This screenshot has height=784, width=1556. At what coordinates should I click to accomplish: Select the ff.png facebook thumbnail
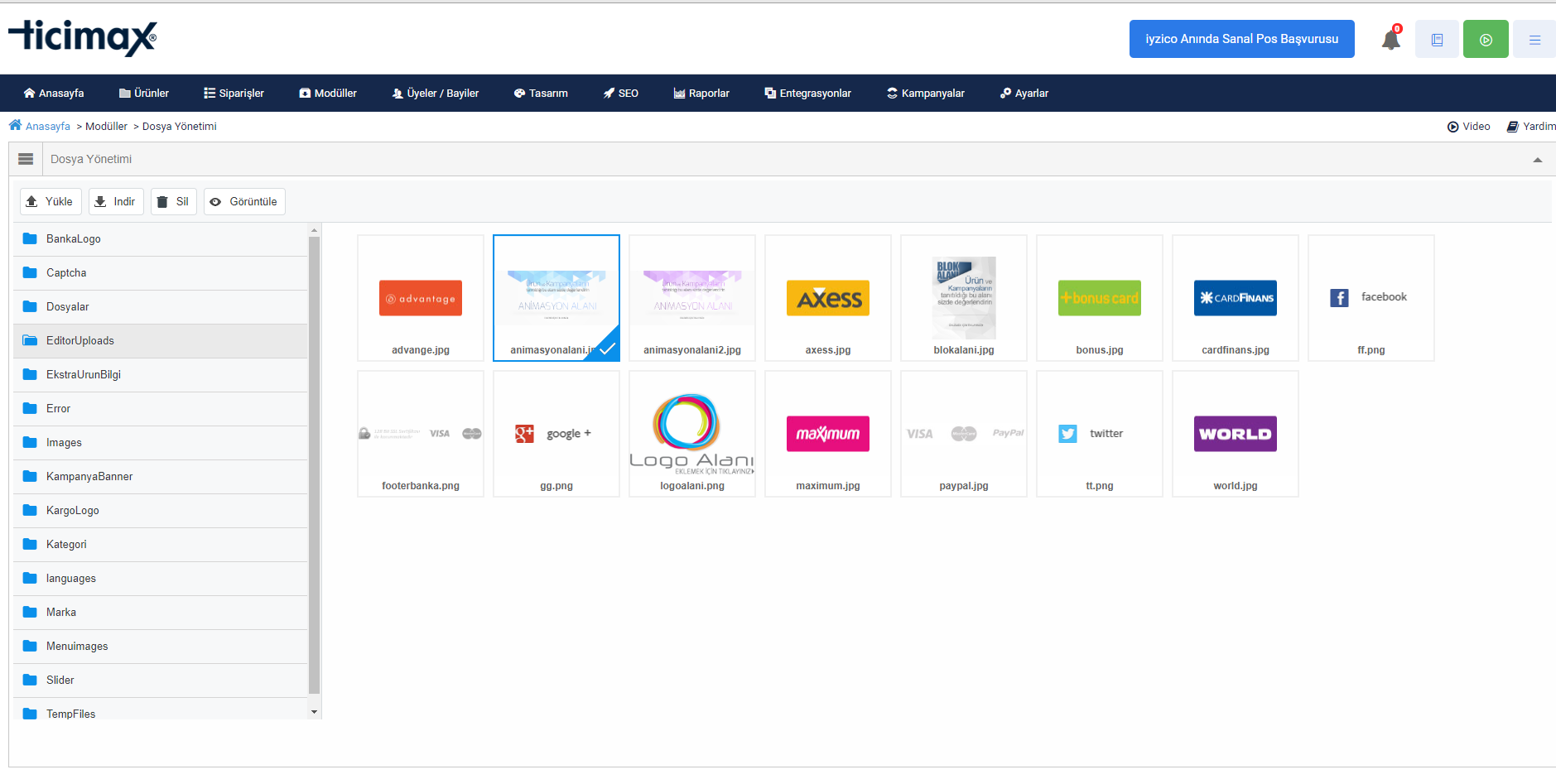(x=1371, y=298)
